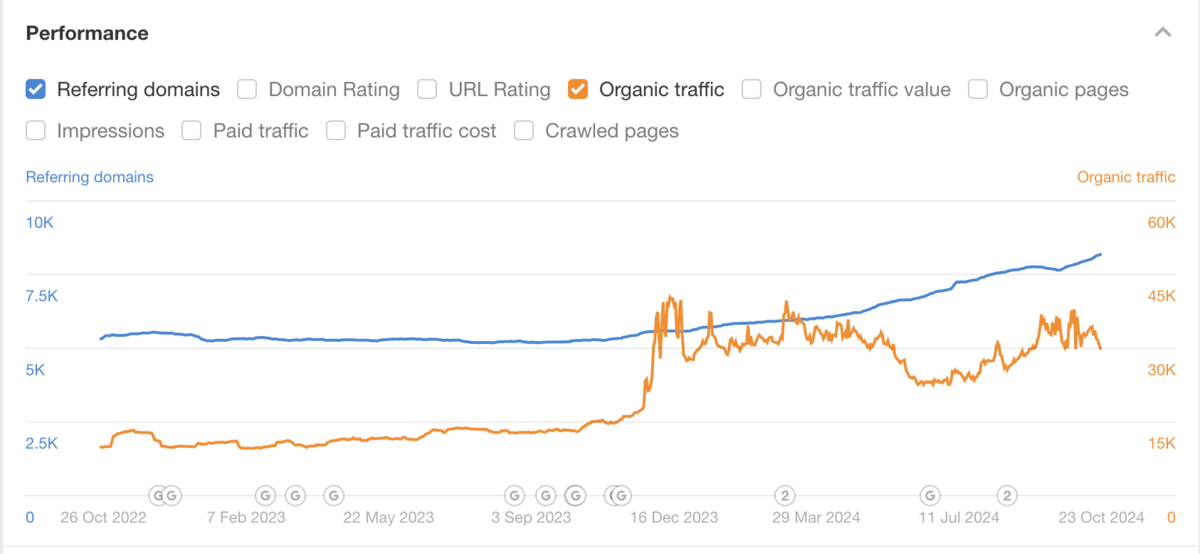This screenshot has height=554, width=1200.
Task: Open the "2" updates marker above 29 Mar 2024
Action: click(786, 495)
